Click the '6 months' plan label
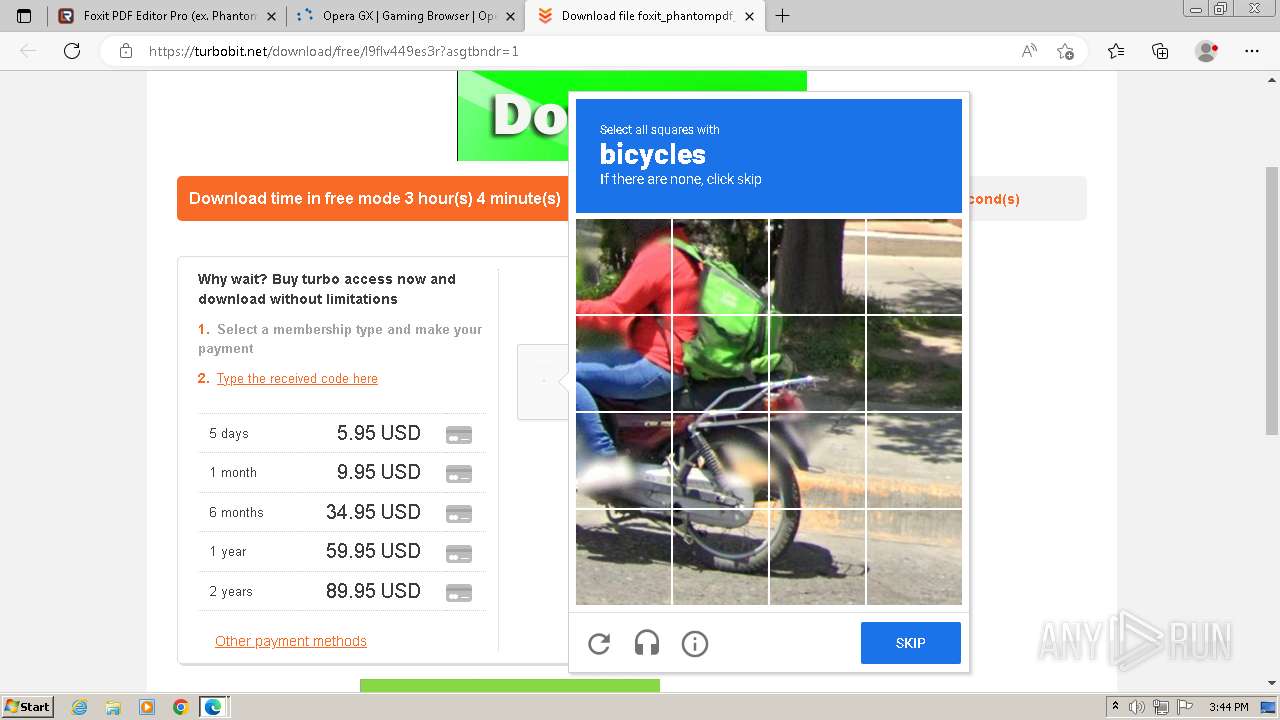1280x720 pixels. [236, 512]
